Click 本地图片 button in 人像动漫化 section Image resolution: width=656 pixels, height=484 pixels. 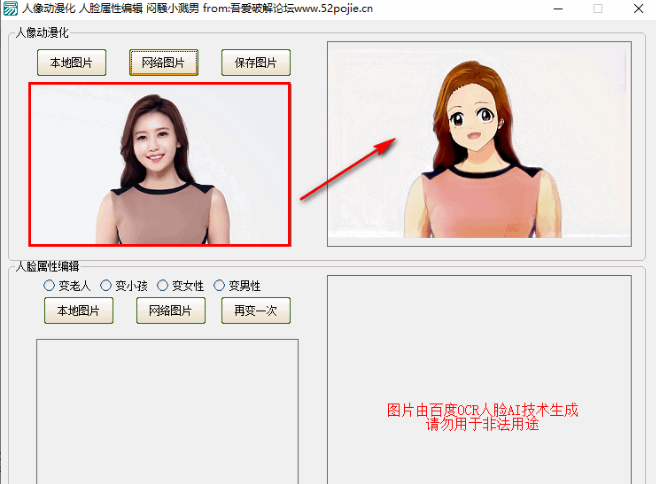point(72,63)
